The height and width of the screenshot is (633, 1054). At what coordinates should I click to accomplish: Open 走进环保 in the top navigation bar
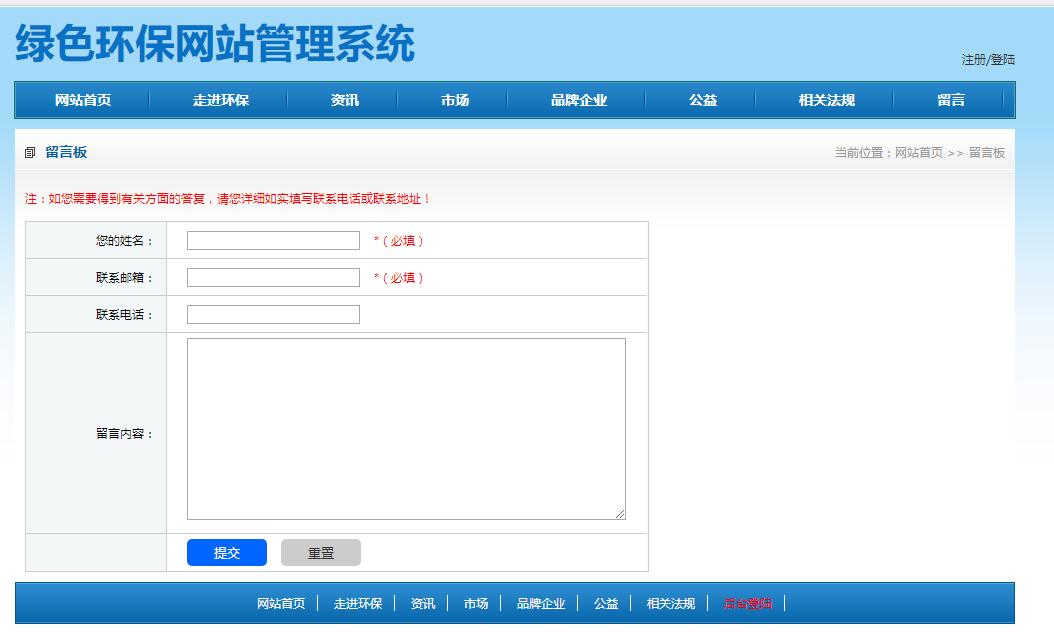point(220,100)
